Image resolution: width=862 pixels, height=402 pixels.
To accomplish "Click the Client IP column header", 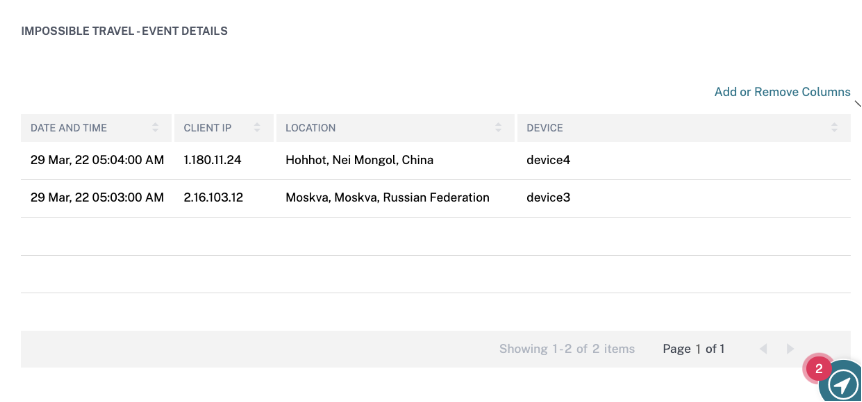I will [208, 128].
